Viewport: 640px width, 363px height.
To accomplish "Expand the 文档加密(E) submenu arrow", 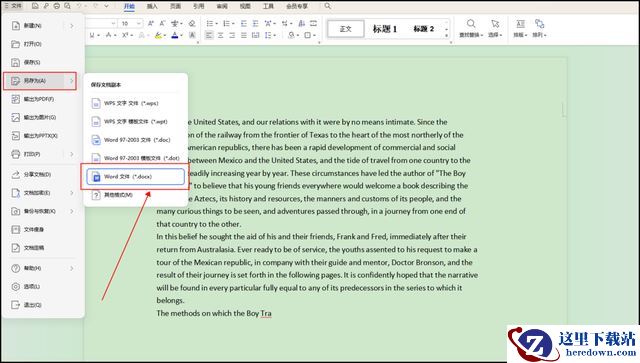I will [71, 193].
